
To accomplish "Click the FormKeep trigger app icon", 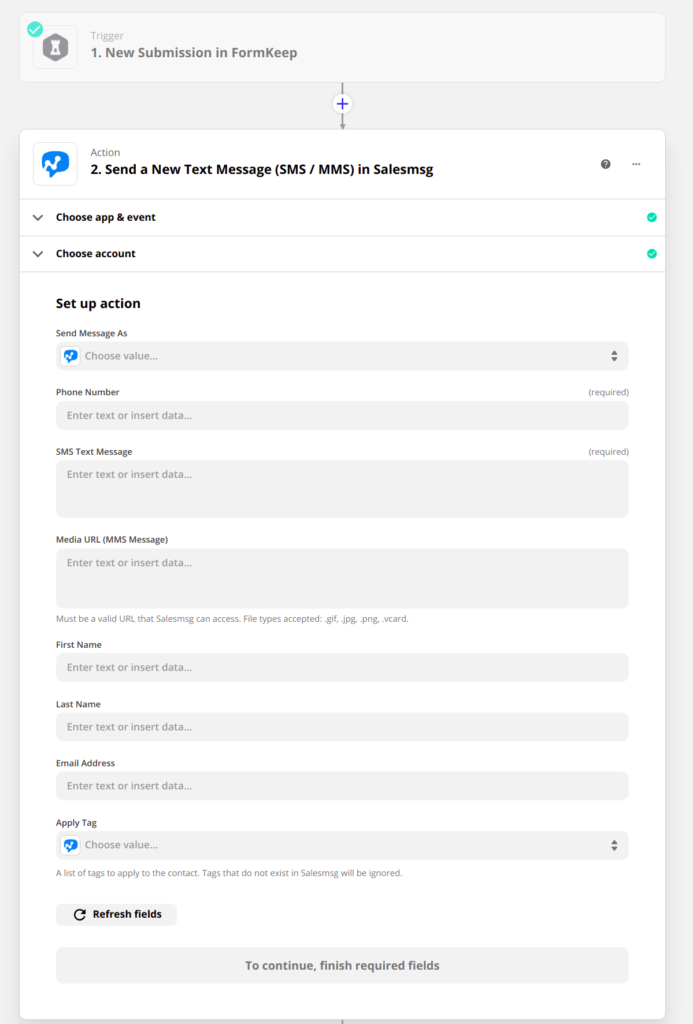I will pyautogui.click(x=55, y=47).
